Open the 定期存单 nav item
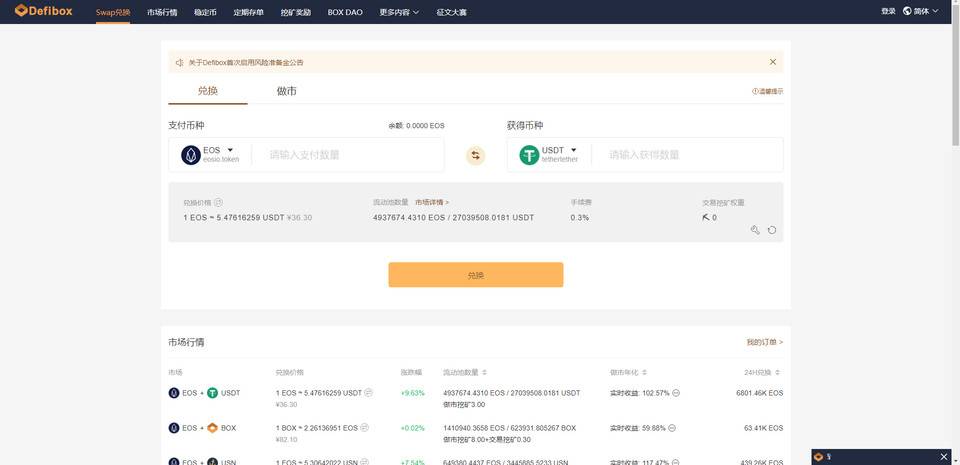This screenshot has height=465, width=960. pyautogui.click(x=249, y=12)
